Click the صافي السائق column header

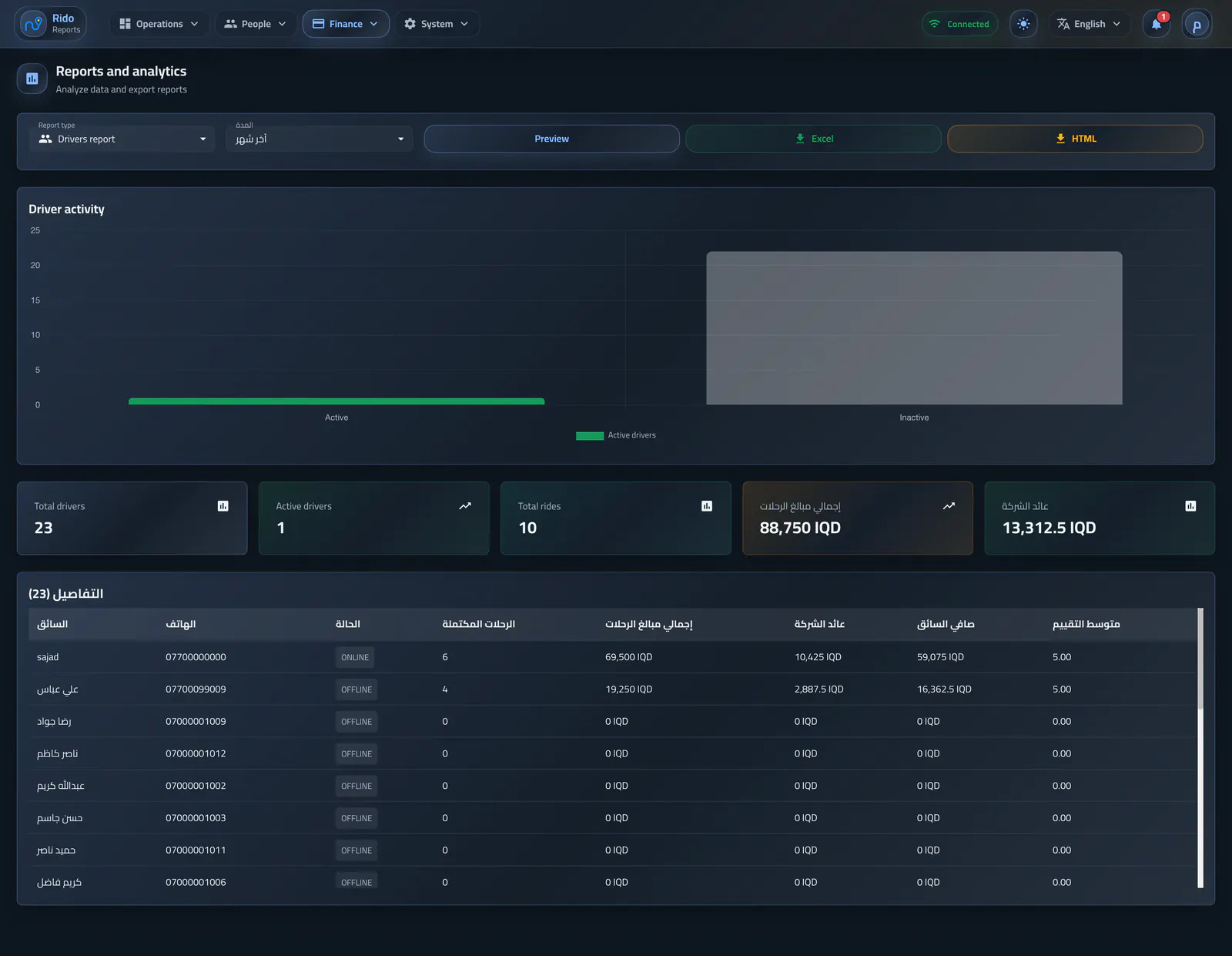point(946,624)
